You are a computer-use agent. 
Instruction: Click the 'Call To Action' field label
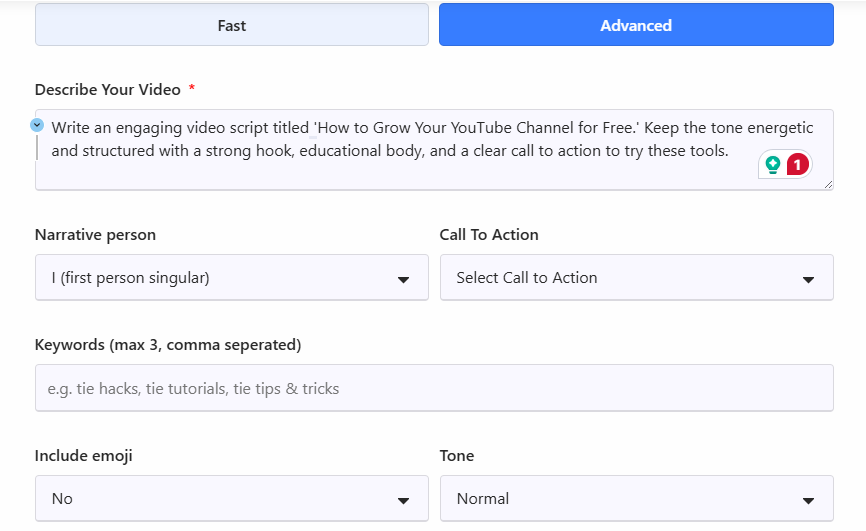click(489, 235)
